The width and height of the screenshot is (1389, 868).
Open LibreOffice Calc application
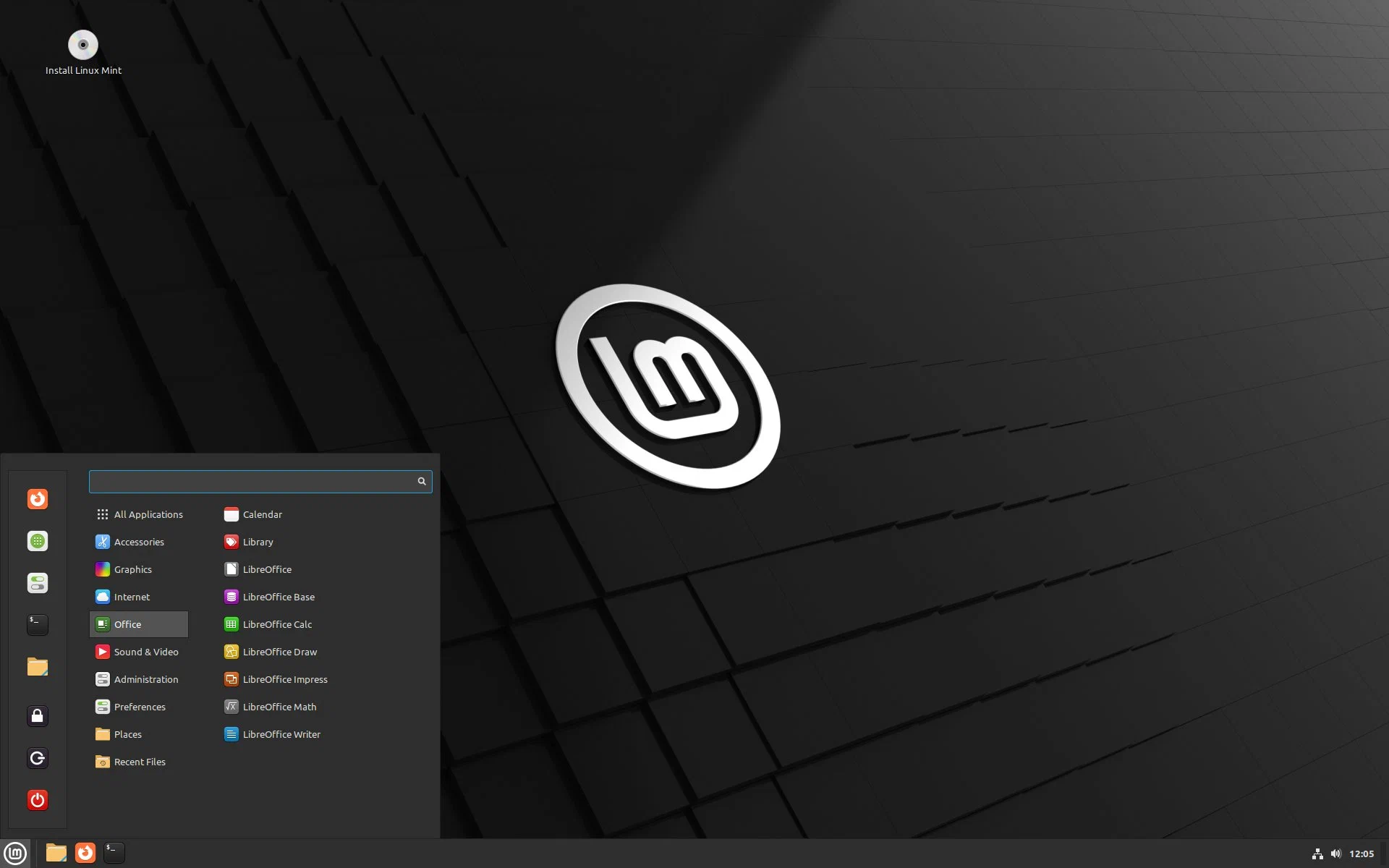[277, 624]
